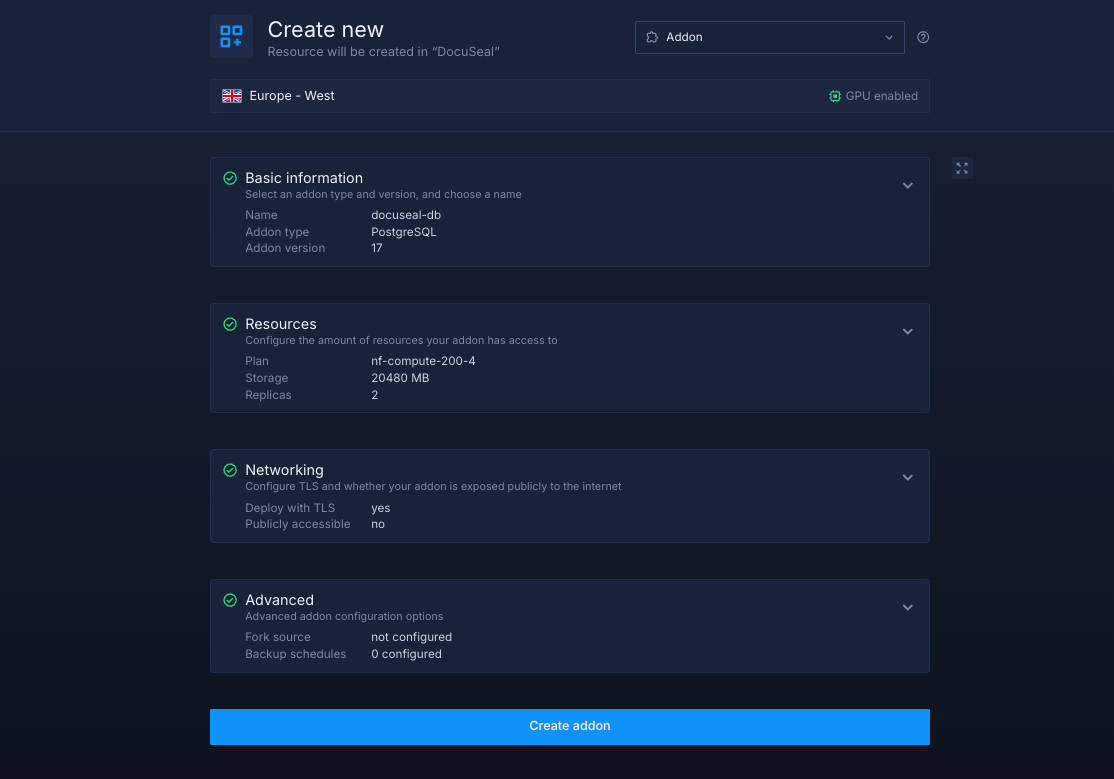Click the Advanced section heading
Image resolution: width=1114 pixels, height=779 pixels.
click(x=279, y=600)
